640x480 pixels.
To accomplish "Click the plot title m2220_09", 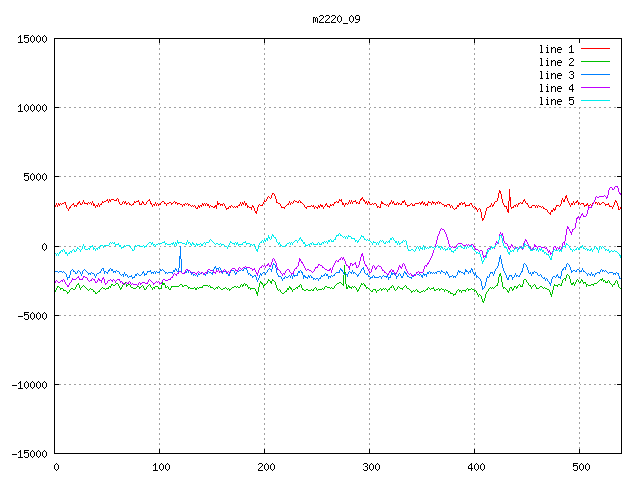I will pyautogui.click(x=337, y=19).
